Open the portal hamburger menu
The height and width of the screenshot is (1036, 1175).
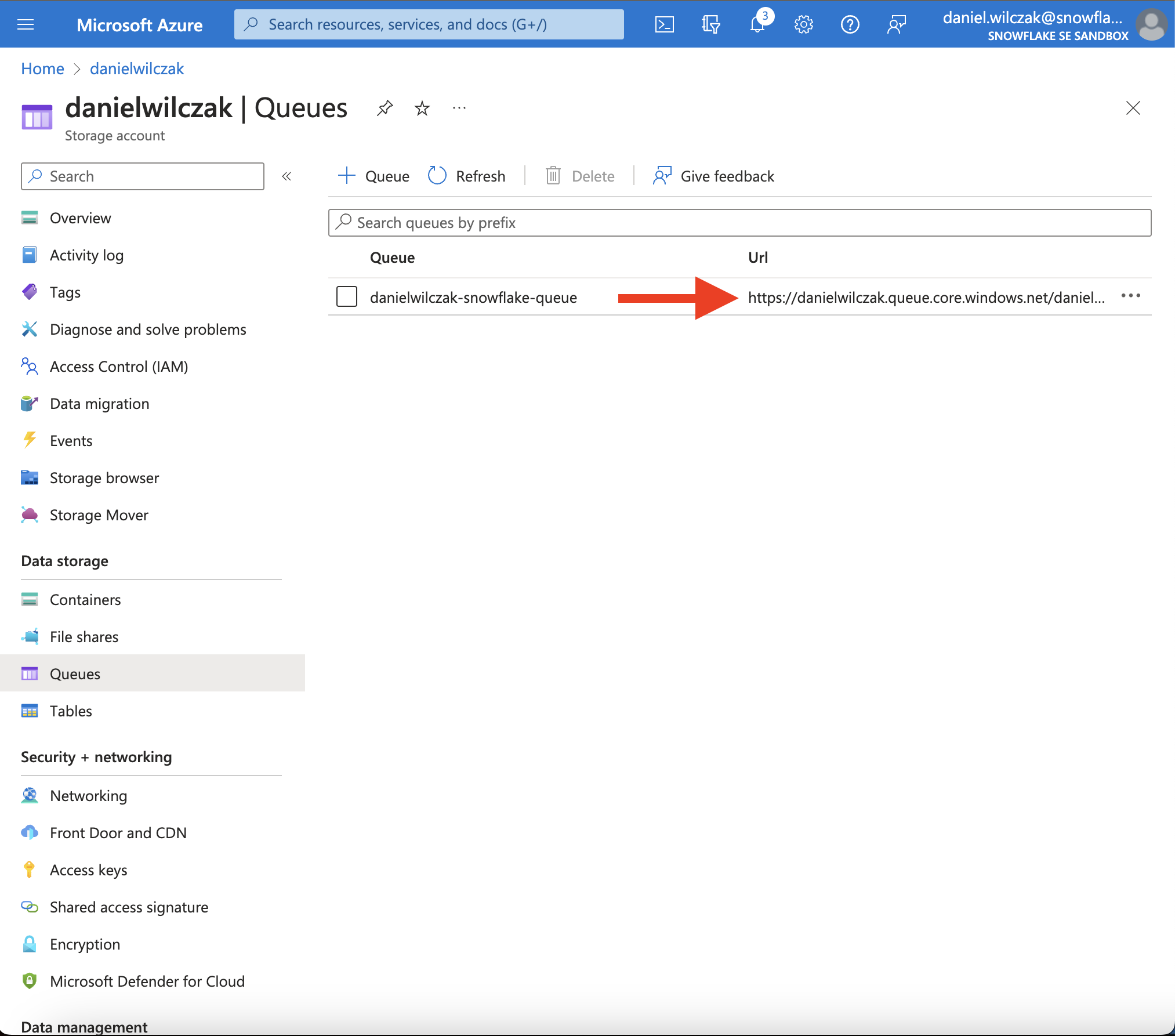coord(26,24)
